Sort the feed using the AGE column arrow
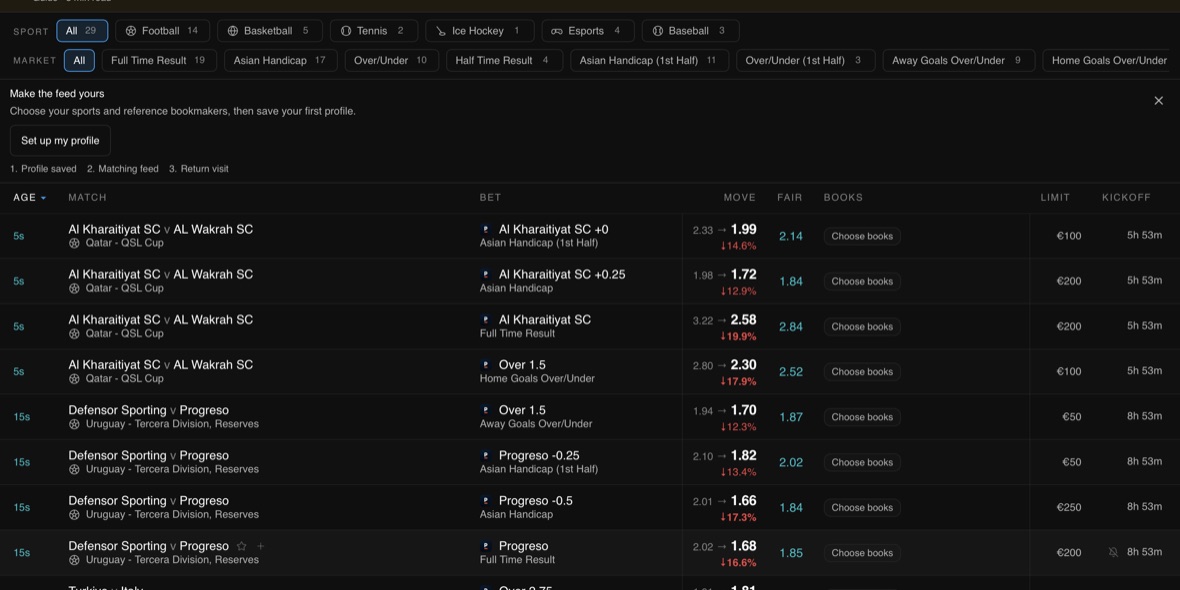Screen dimensions: 1180x590 pos(44,198)
